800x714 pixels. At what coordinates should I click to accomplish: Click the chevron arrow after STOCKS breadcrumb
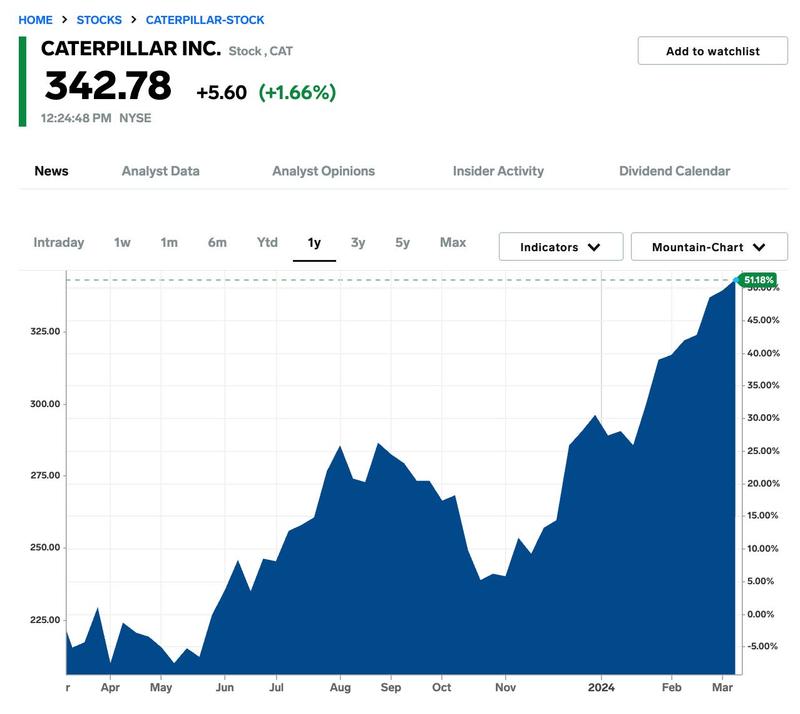pyautogui.click(x=134, y=19)
